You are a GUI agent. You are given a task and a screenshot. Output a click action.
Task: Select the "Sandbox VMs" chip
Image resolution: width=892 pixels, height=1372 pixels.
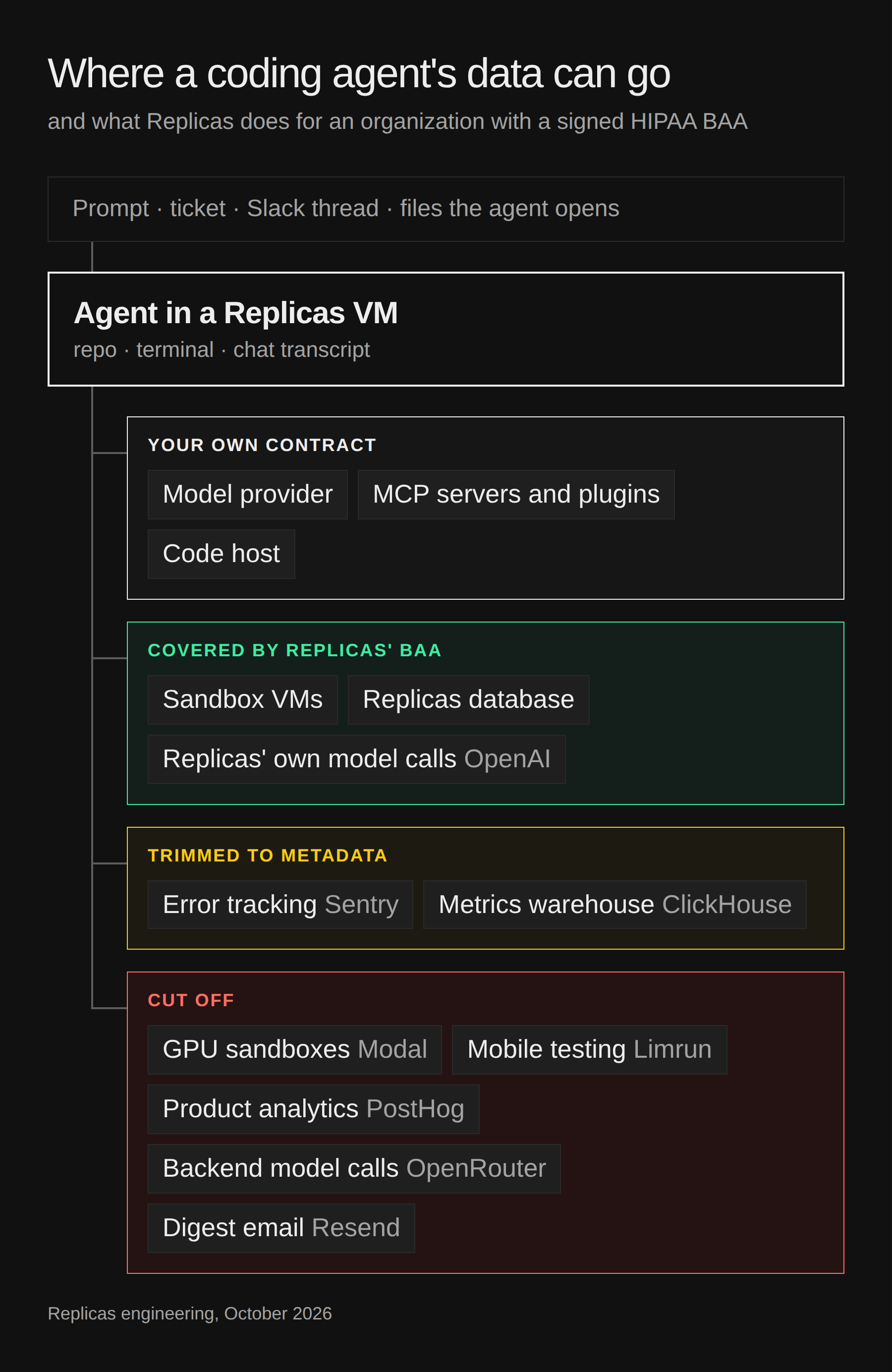243,700
